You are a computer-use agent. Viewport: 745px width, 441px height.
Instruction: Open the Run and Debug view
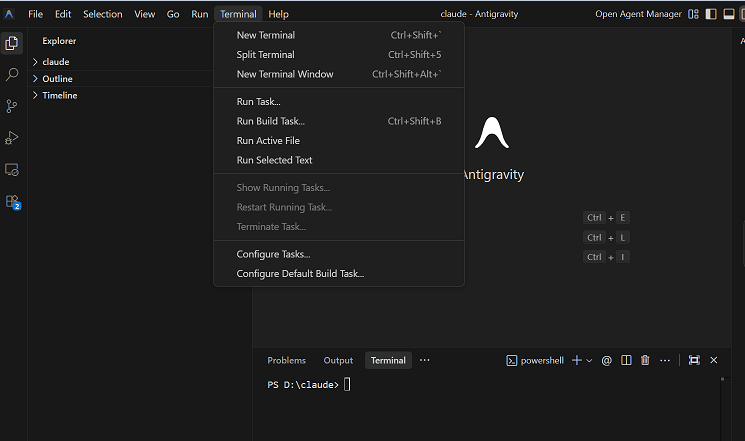(x=11, y=138)
